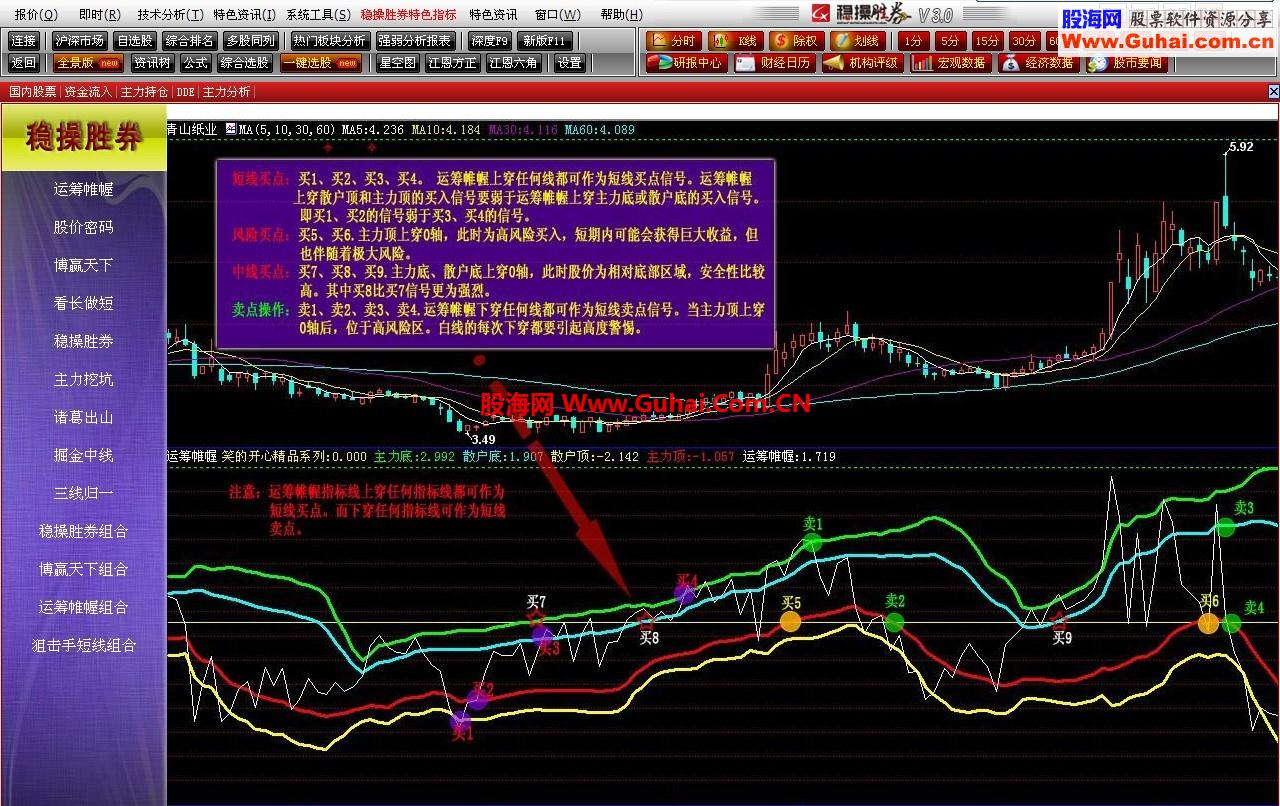Open the 经济数据 economic data
The image size is (1280, 806).
point(1038,63)
